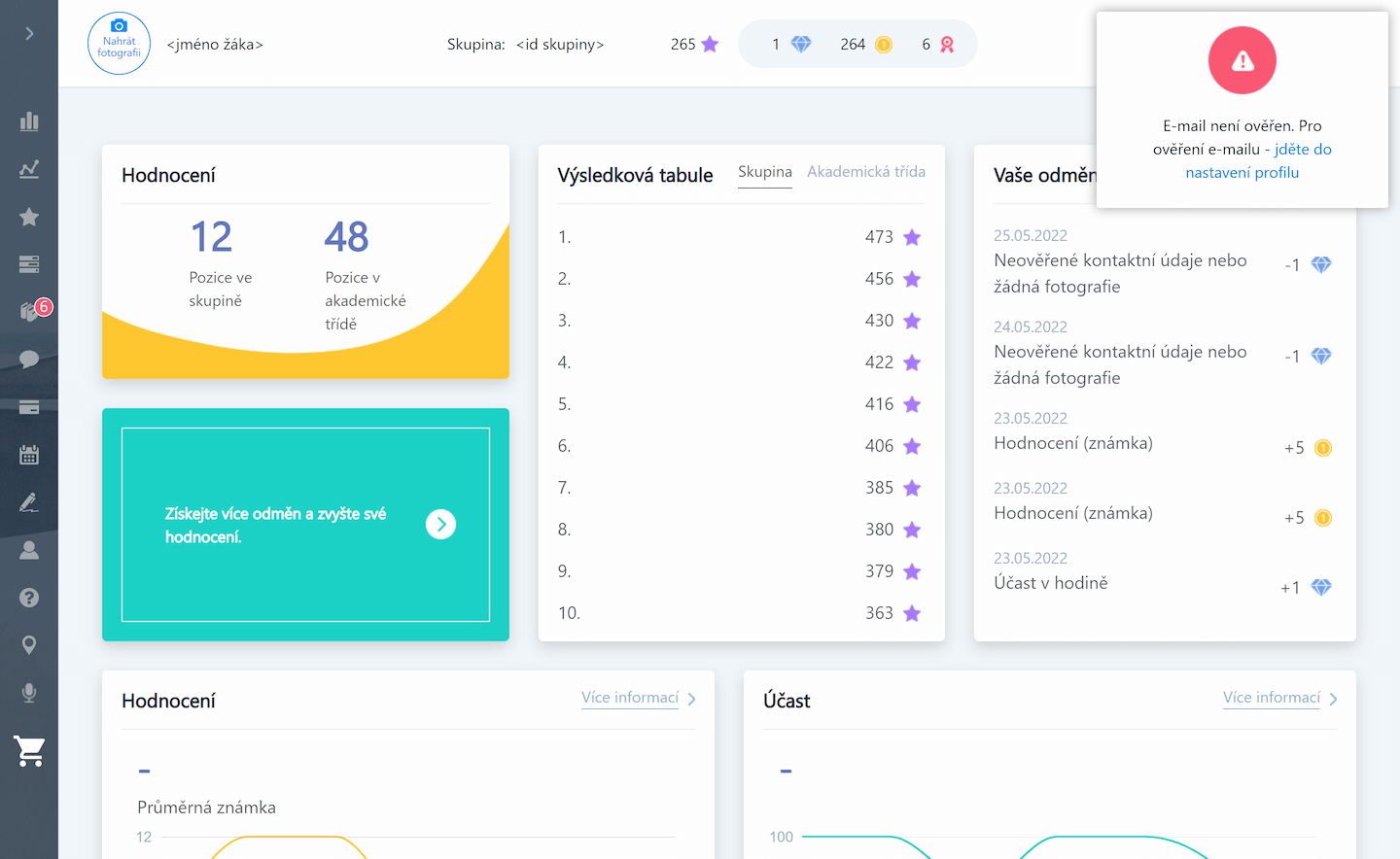
Task: Click the Skupina <id skupiny> label
Action: point(525,45)
